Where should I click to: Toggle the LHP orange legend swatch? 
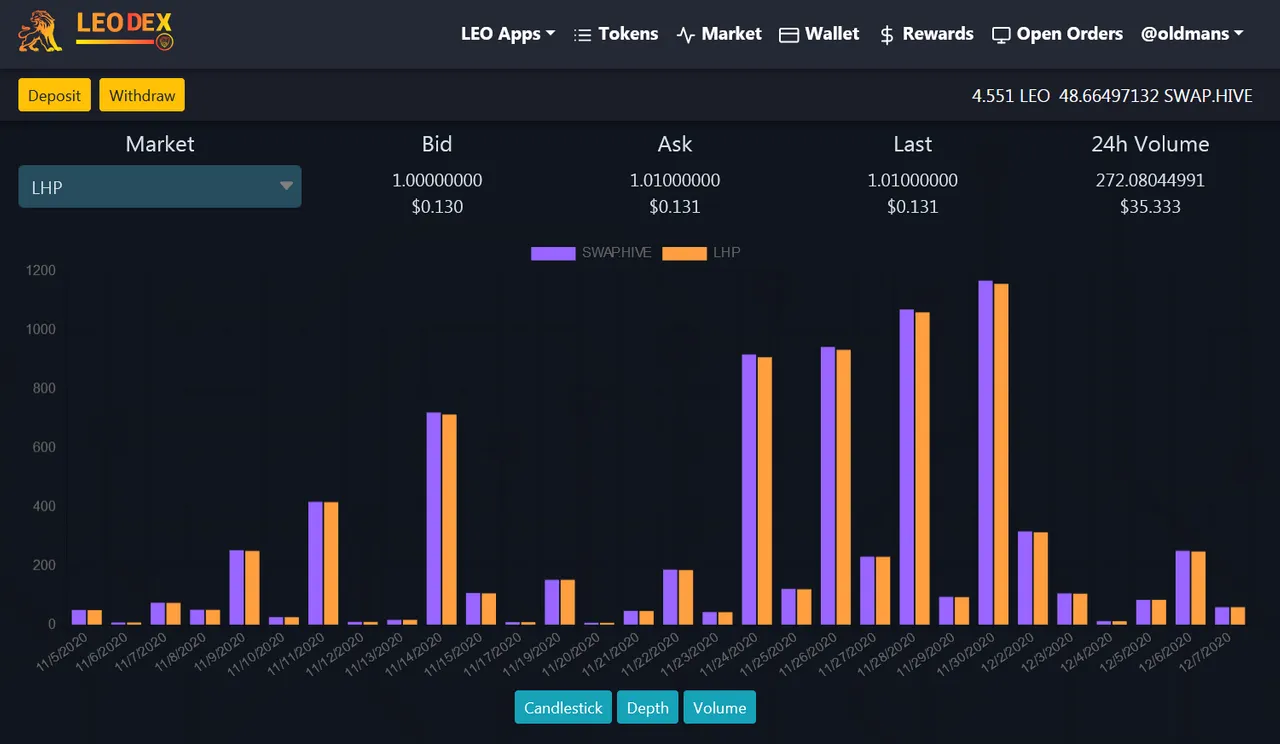coord(686,253)
